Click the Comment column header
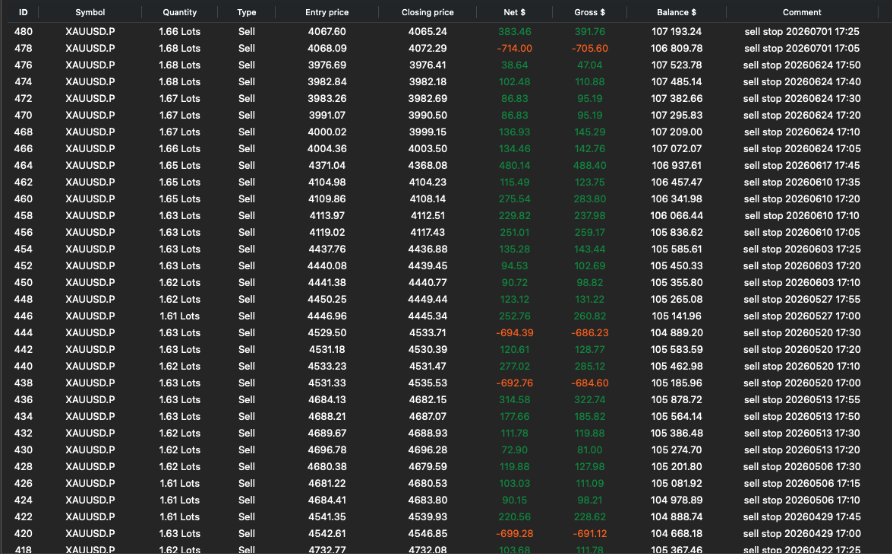 [802, 12]
